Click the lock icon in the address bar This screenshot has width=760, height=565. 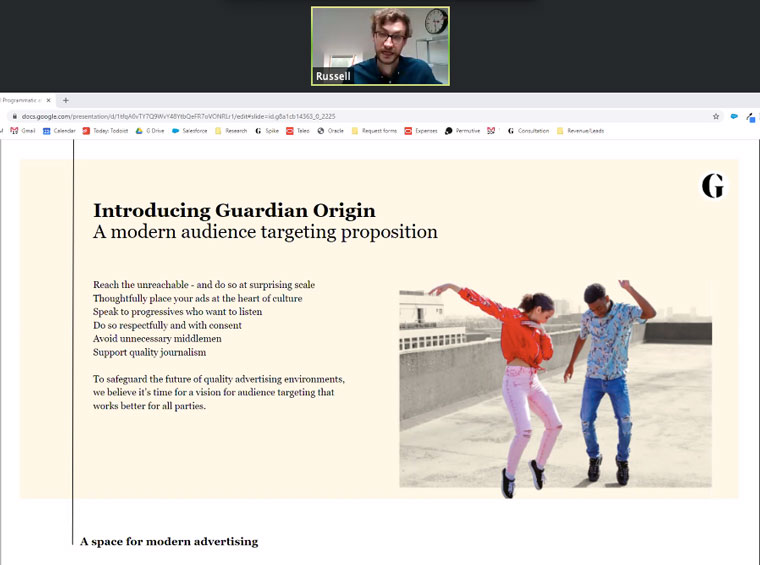coord(15,116)
